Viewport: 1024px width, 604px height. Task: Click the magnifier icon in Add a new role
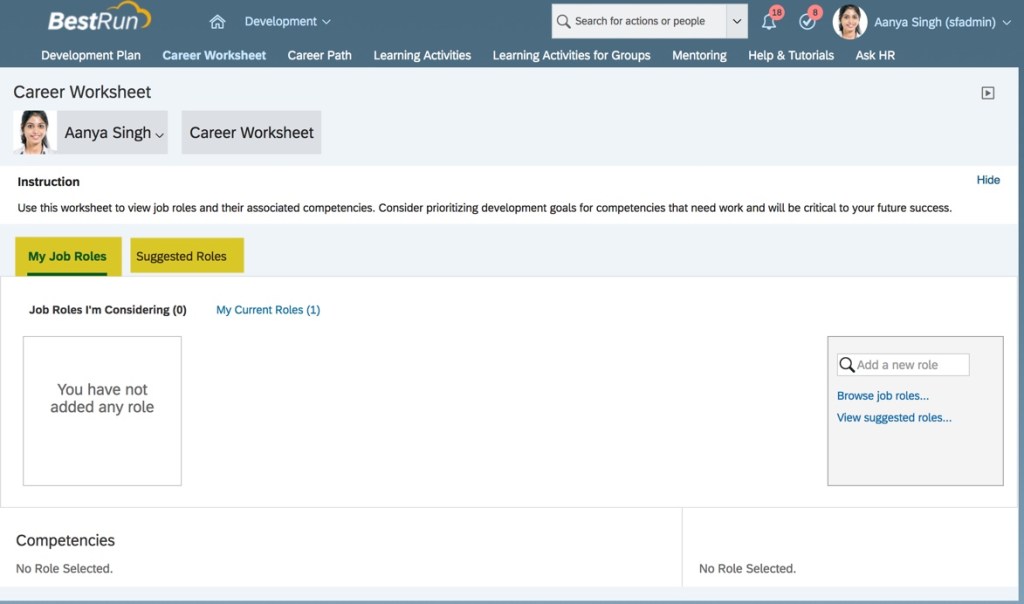tap(847, 365)
